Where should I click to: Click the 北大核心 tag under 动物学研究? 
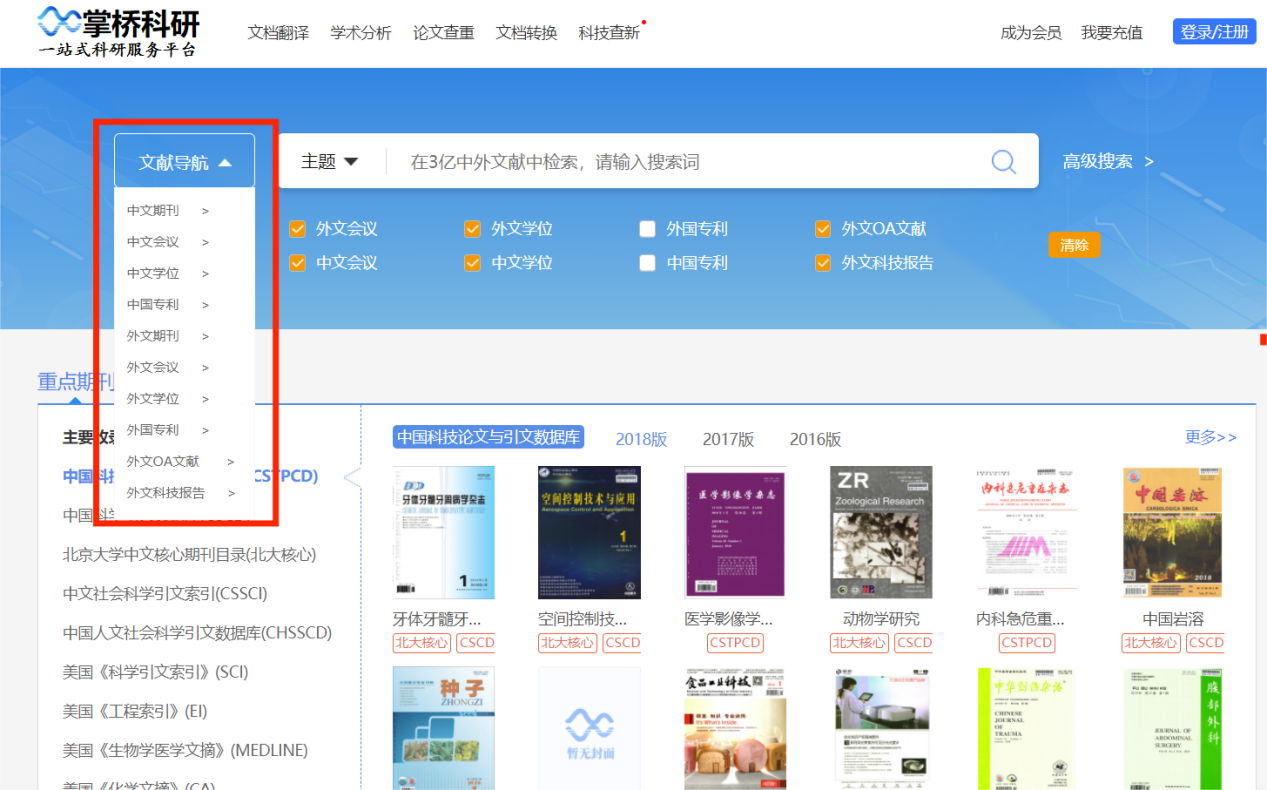[x=859, y=643]
